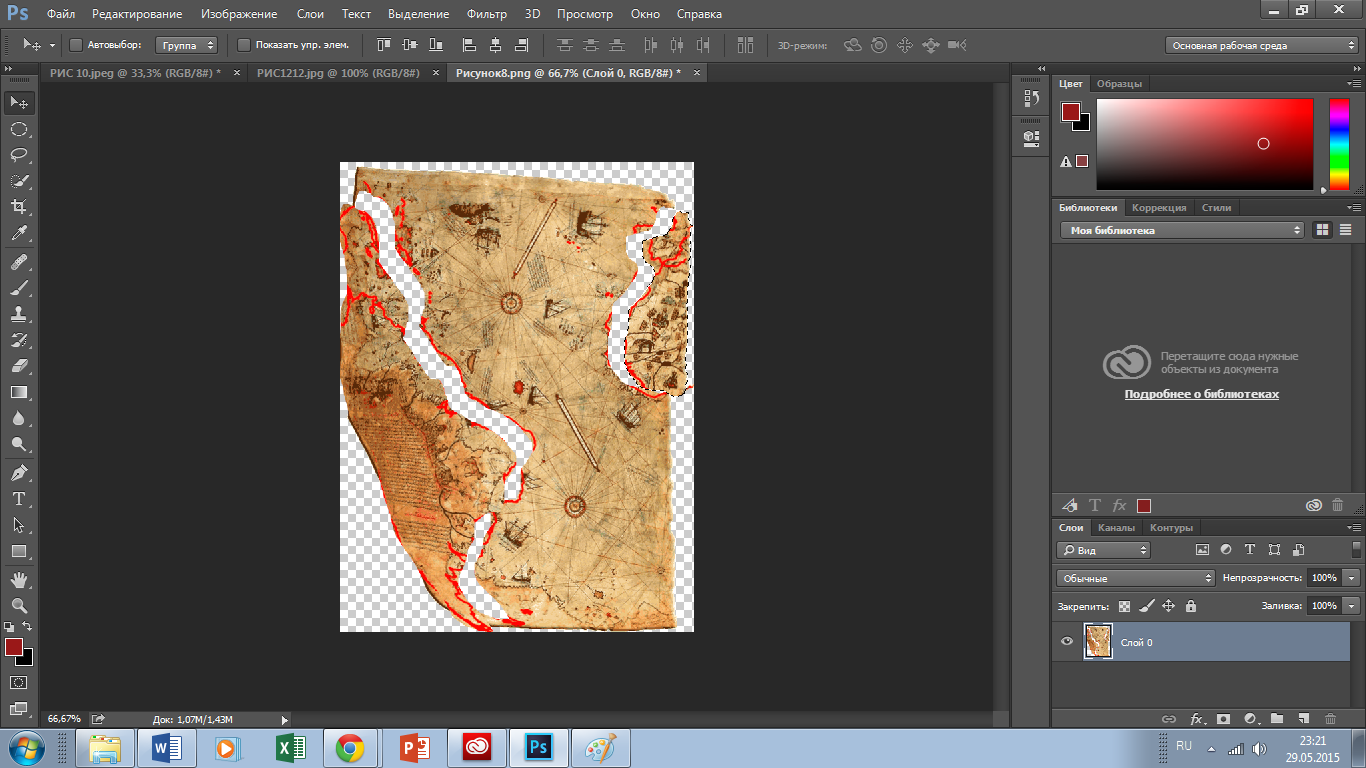The height and width of the screenshot is (768, 1366).
Task: Toggle the layer filter switch
Action: tap(1356, 549)
